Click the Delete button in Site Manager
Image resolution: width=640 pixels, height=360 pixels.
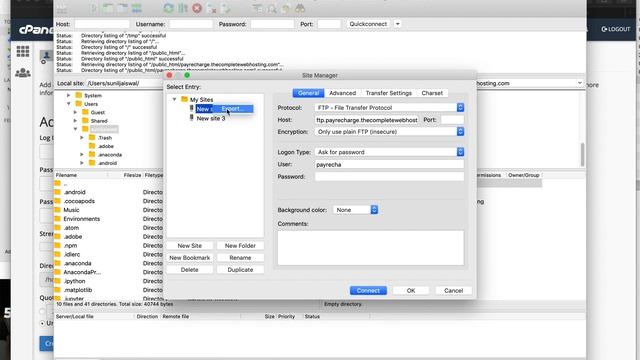tap(190, 270)
